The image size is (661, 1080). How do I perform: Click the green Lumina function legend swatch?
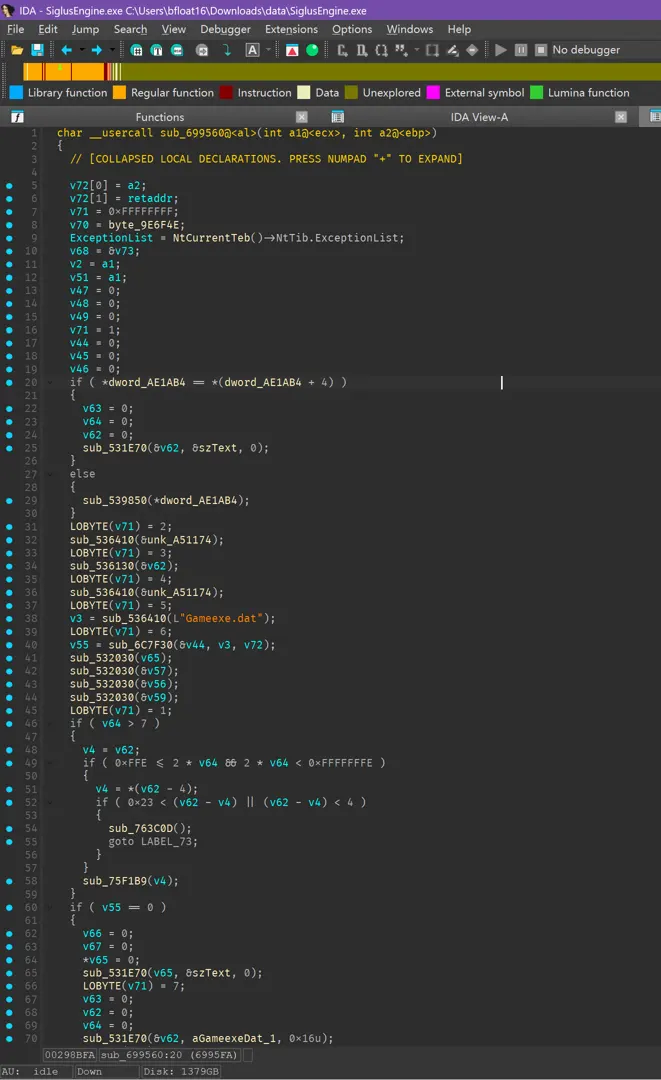536,93
